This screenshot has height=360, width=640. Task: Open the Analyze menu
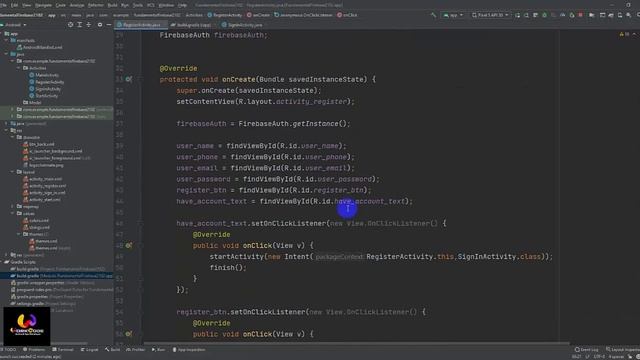pyautogui.click(x=77, y=5)
